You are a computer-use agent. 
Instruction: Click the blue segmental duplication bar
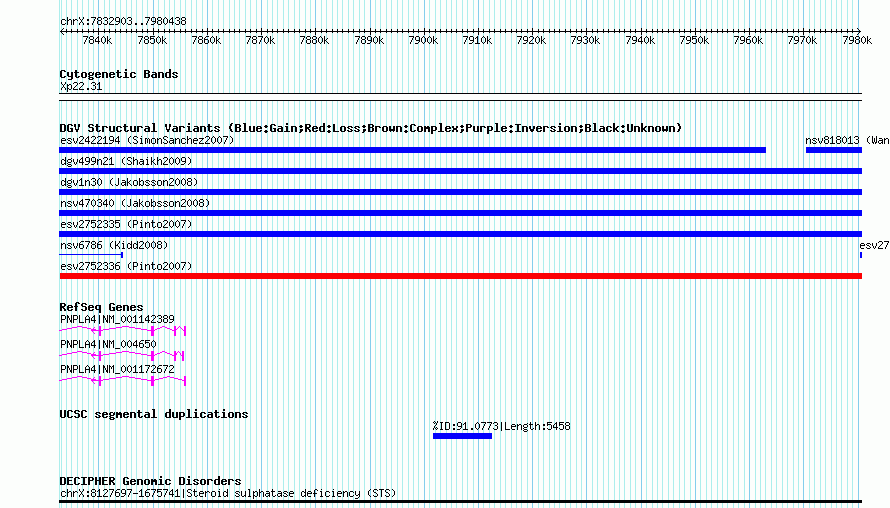462,436
